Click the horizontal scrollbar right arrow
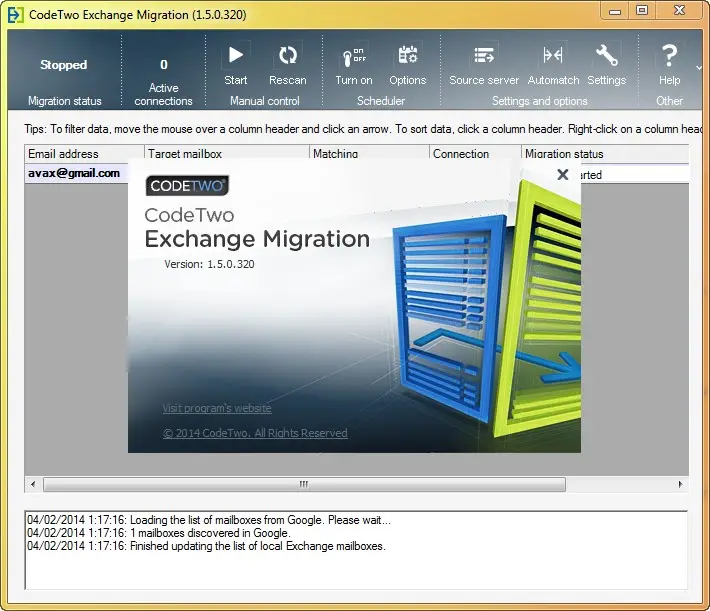 680,484
